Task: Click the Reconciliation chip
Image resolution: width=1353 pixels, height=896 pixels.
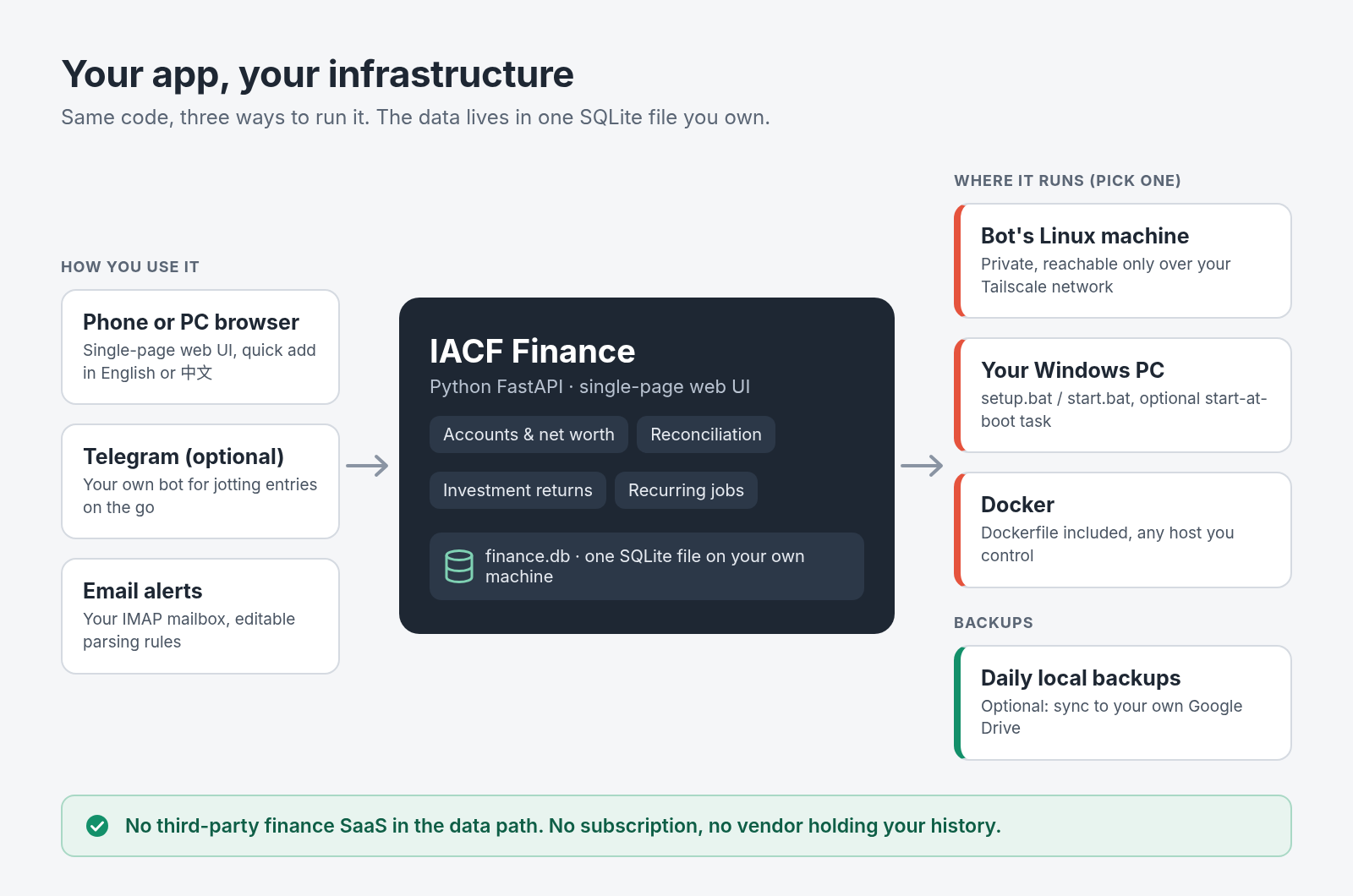Action: click(x=706, y=434)
